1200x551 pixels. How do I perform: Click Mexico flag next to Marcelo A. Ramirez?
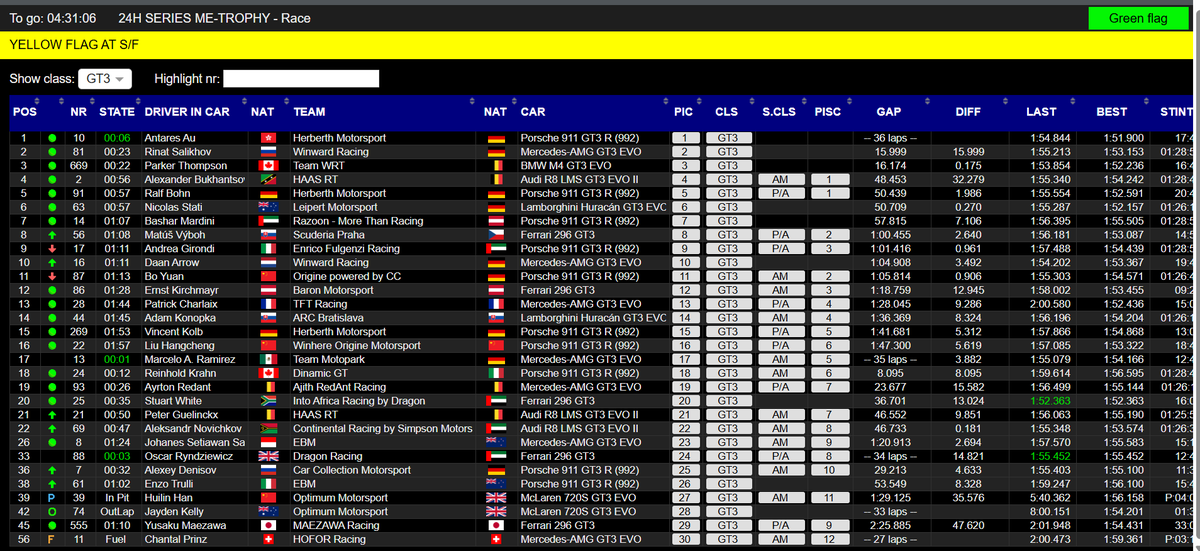tap(267, 359)
